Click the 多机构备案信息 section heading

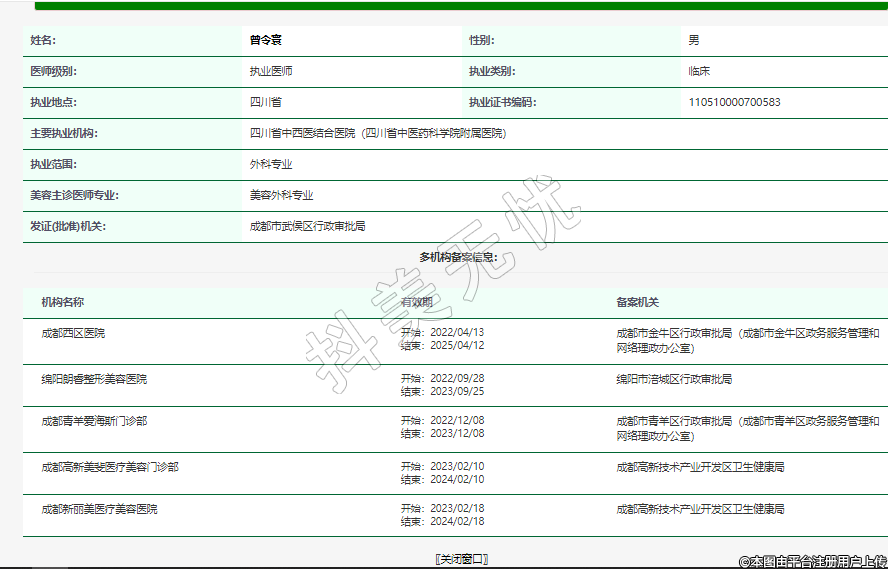[x=458, y=257]
